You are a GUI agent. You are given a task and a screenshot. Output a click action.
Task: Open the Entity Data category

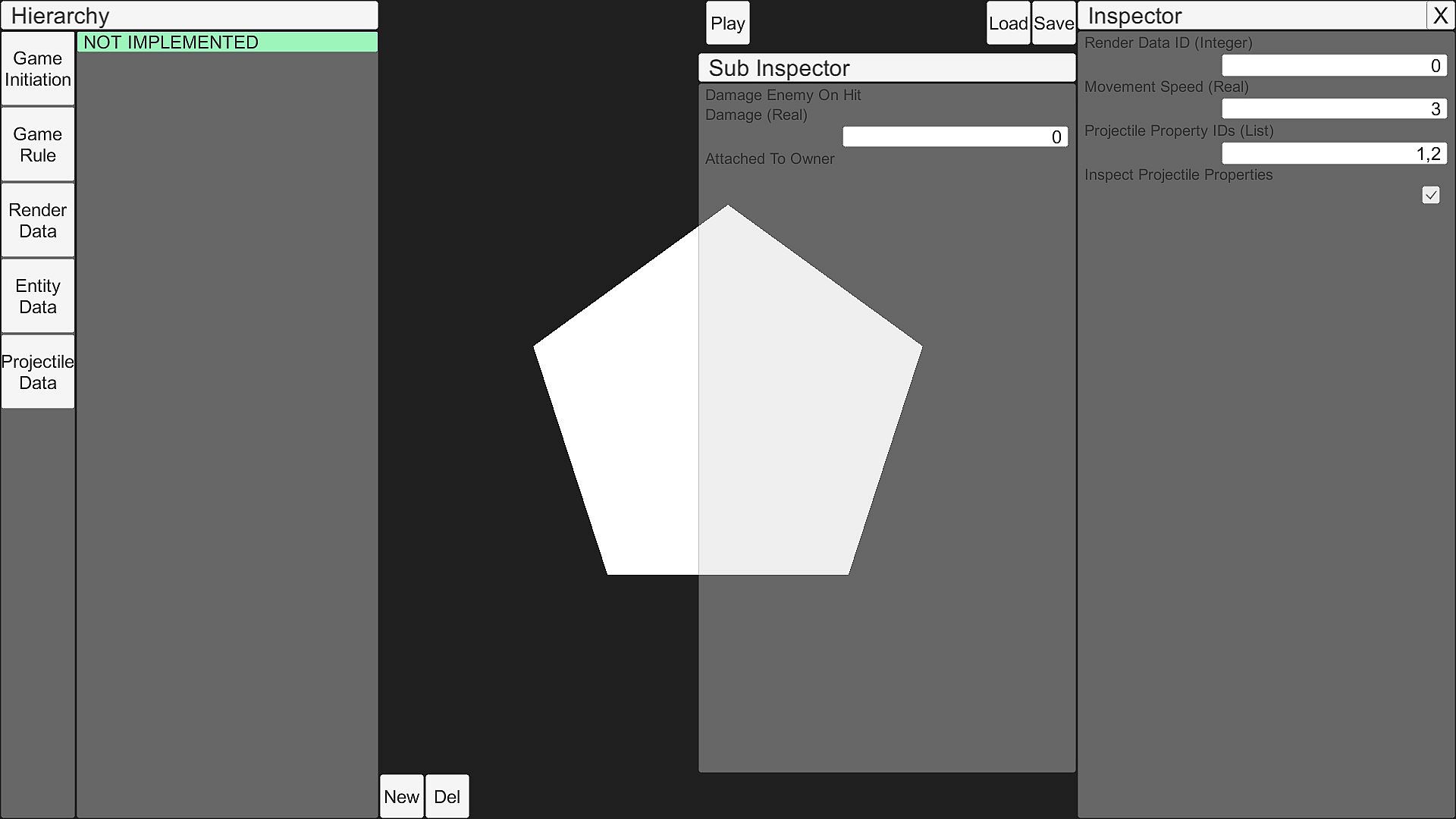(38, 297)
